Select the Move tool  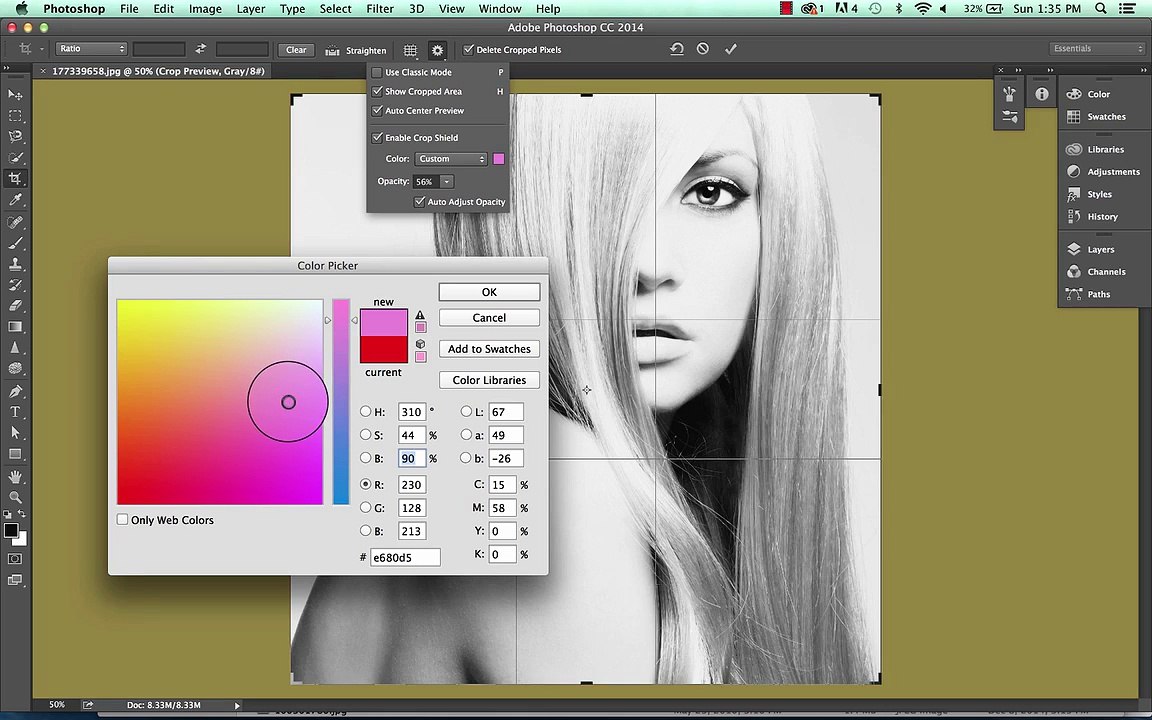tap(15, 95)
